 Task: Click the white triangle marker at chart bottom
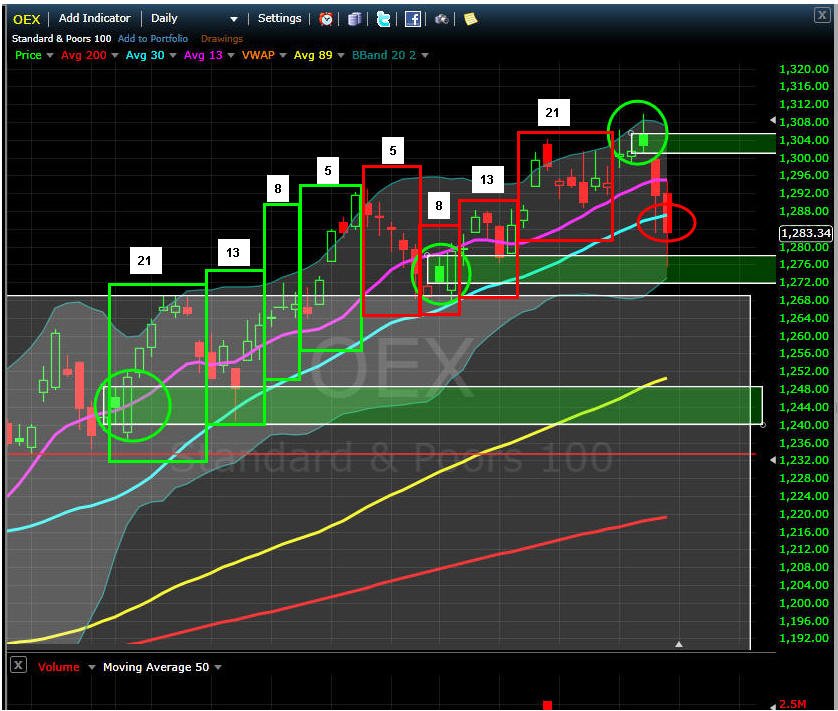click(x=679, y=644)
